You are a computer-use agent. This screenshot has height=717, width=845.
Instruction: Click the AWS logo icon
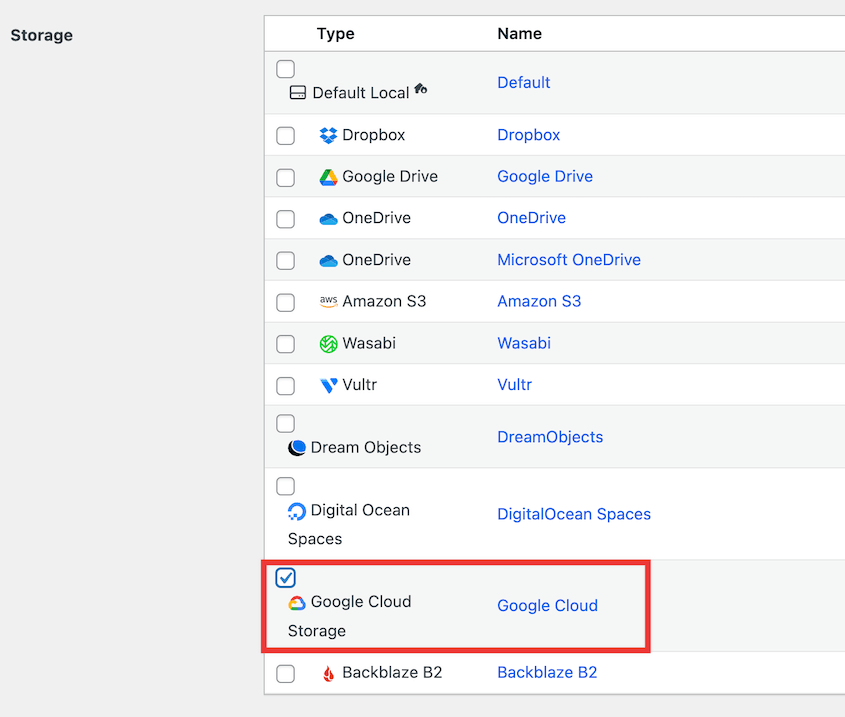[328, 301]
